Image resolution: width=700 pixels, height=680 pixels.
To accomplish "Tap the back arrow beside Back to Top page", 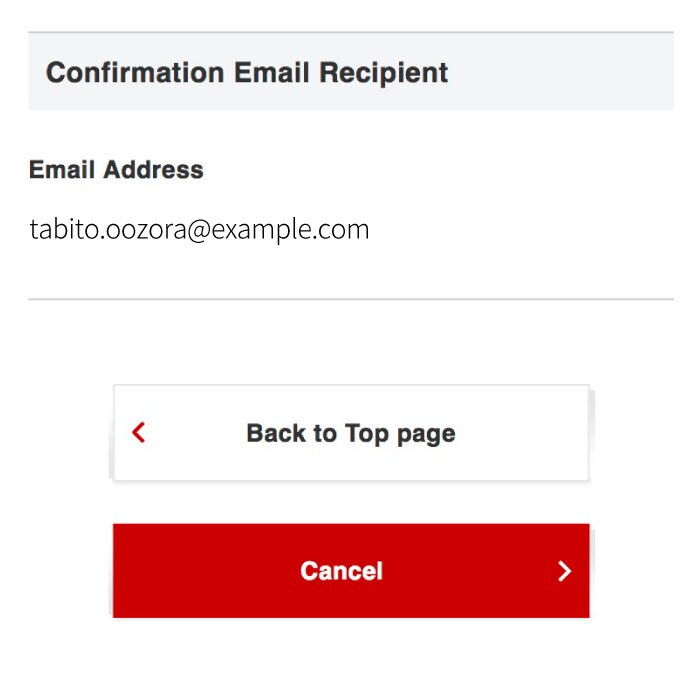I will [139, 433].
